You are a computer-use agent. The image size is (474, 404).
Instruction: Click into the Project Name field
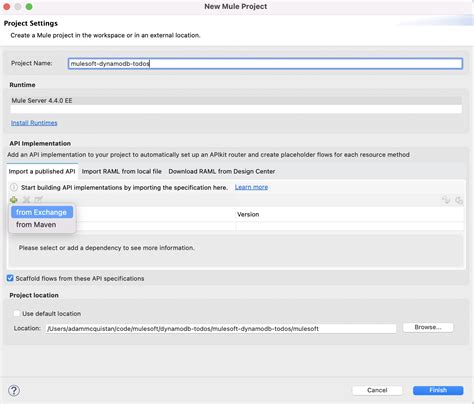(265, 64)
